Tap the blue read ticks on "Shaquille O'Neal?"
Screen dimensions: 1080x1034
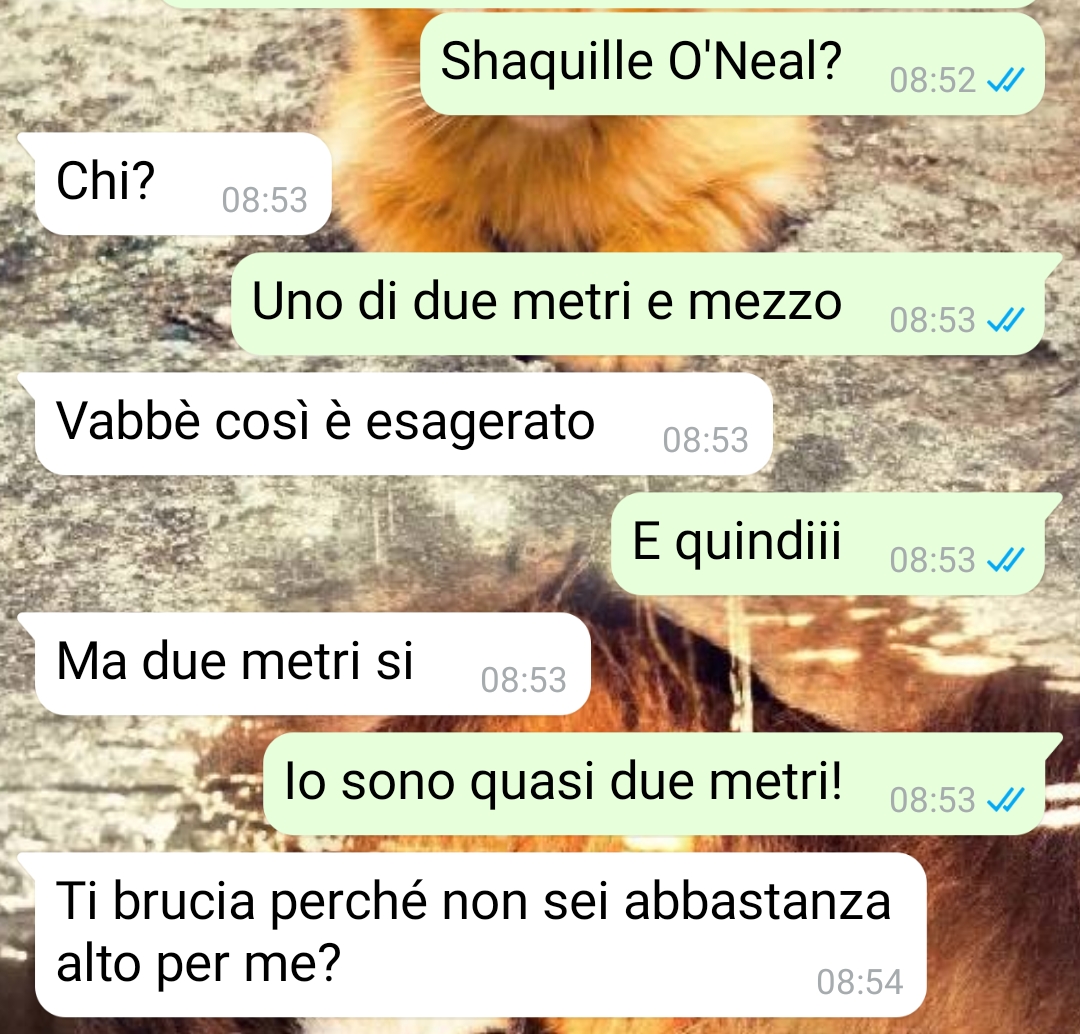coord(1006,80)
